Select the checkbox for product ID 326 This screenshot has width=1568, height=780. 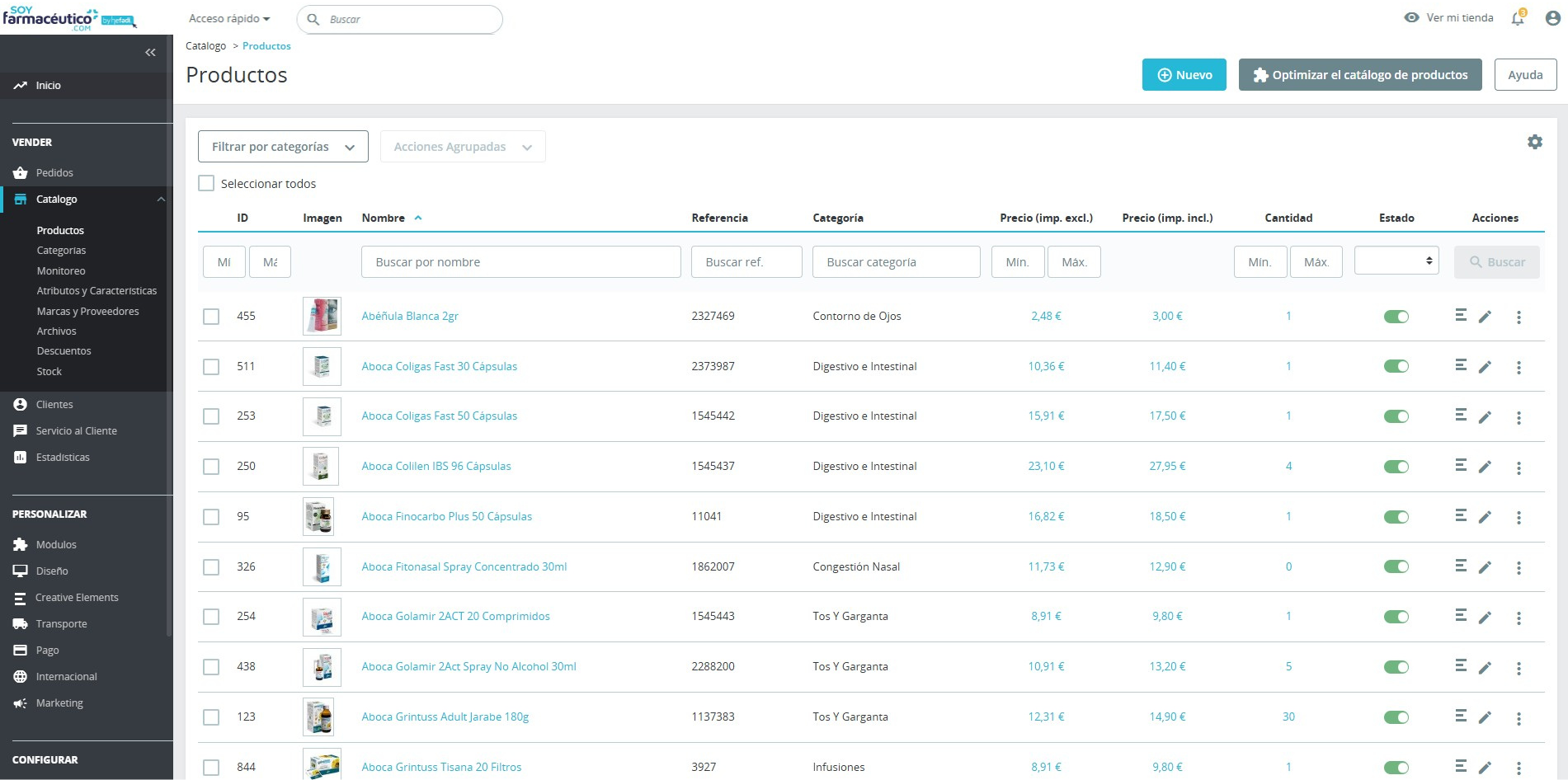pyautogui.click(x=211, y=566)
